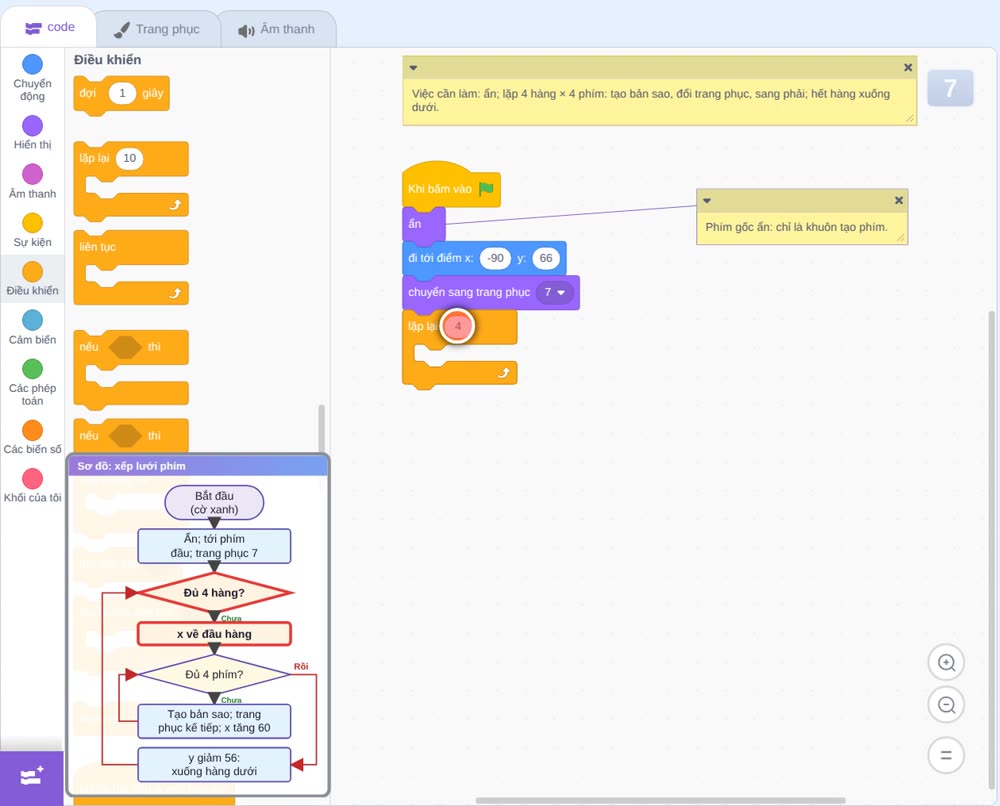
Task: Open the Khối của tôi category
Action: (x=33, y=485)
